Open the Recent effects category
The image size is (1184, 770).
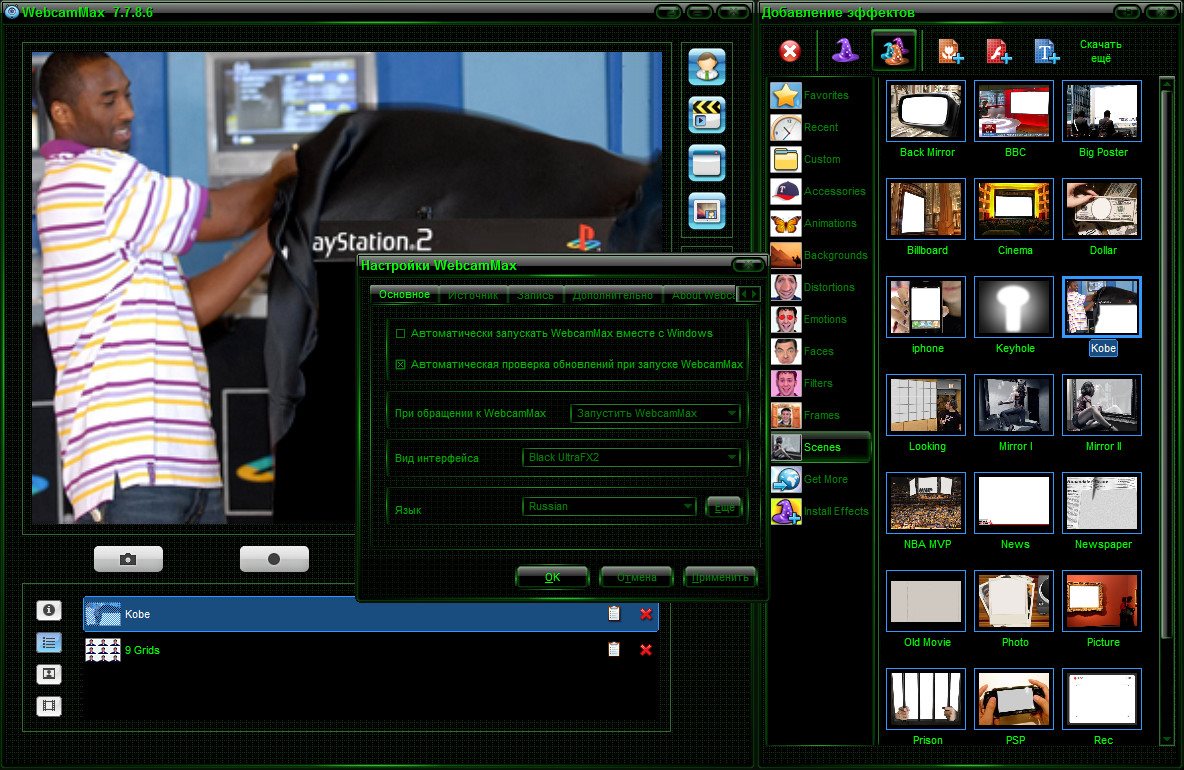[819, 128]
